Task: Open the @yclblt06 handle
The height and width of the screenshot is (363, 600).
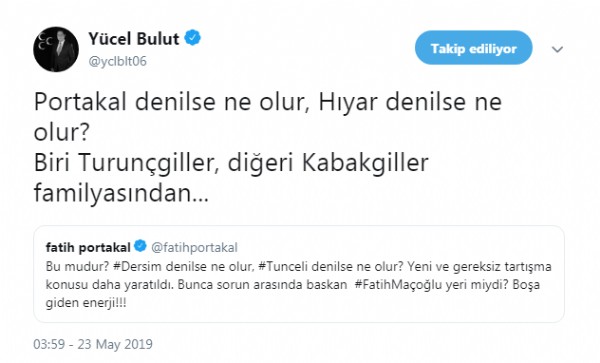Action: point(117,61)
